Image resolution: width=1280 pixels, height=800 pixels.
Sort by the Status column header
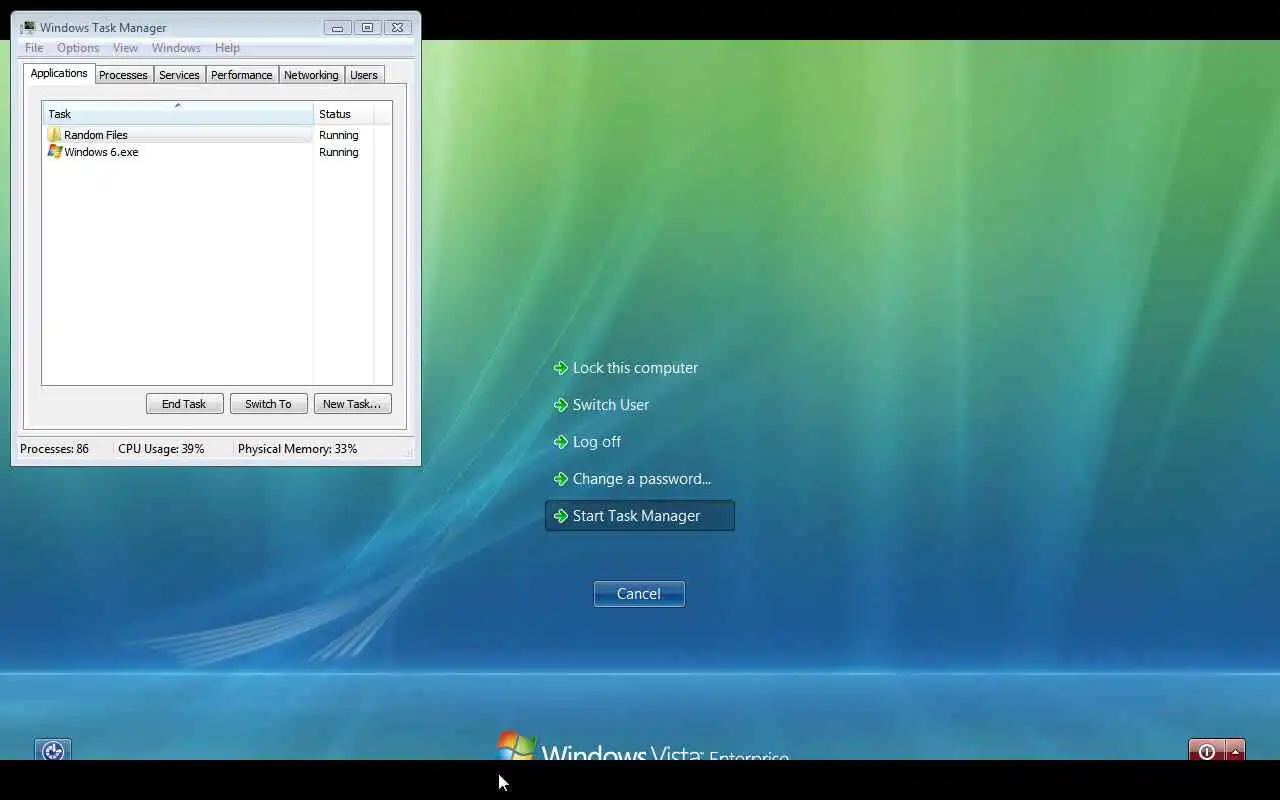click(344, 114)
